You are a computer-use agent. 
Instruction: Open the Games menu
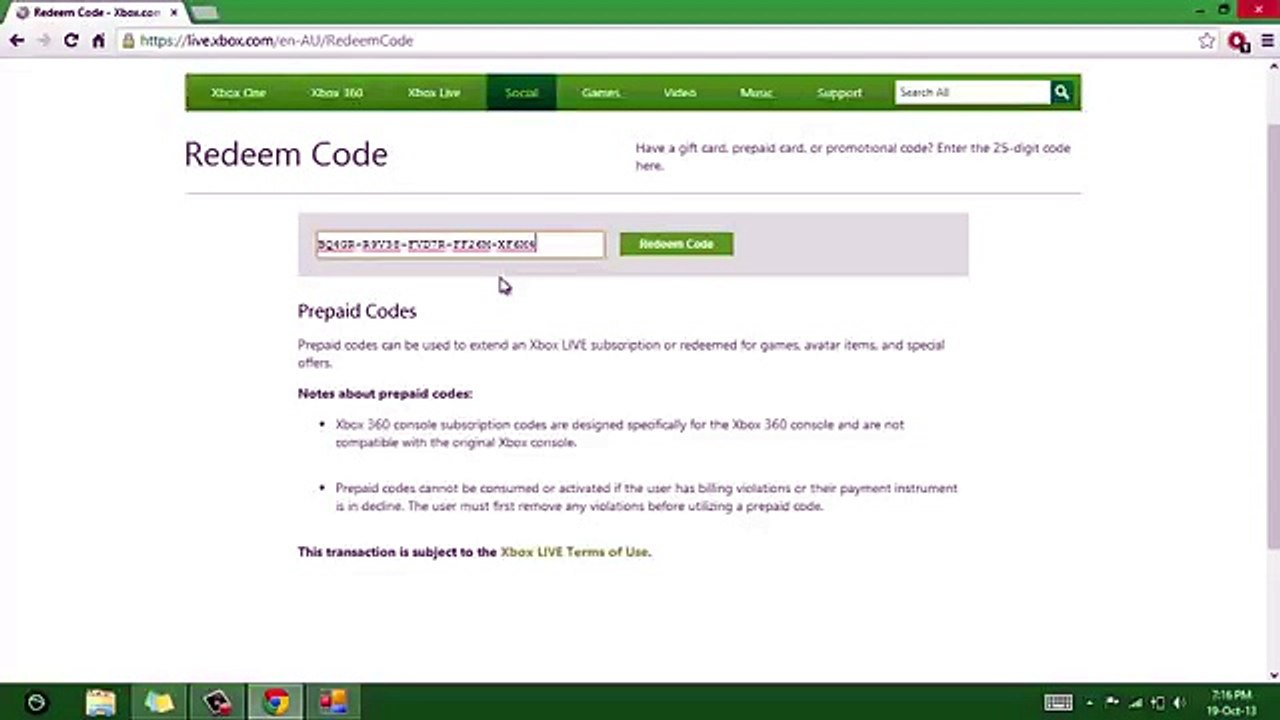[601, 92]
